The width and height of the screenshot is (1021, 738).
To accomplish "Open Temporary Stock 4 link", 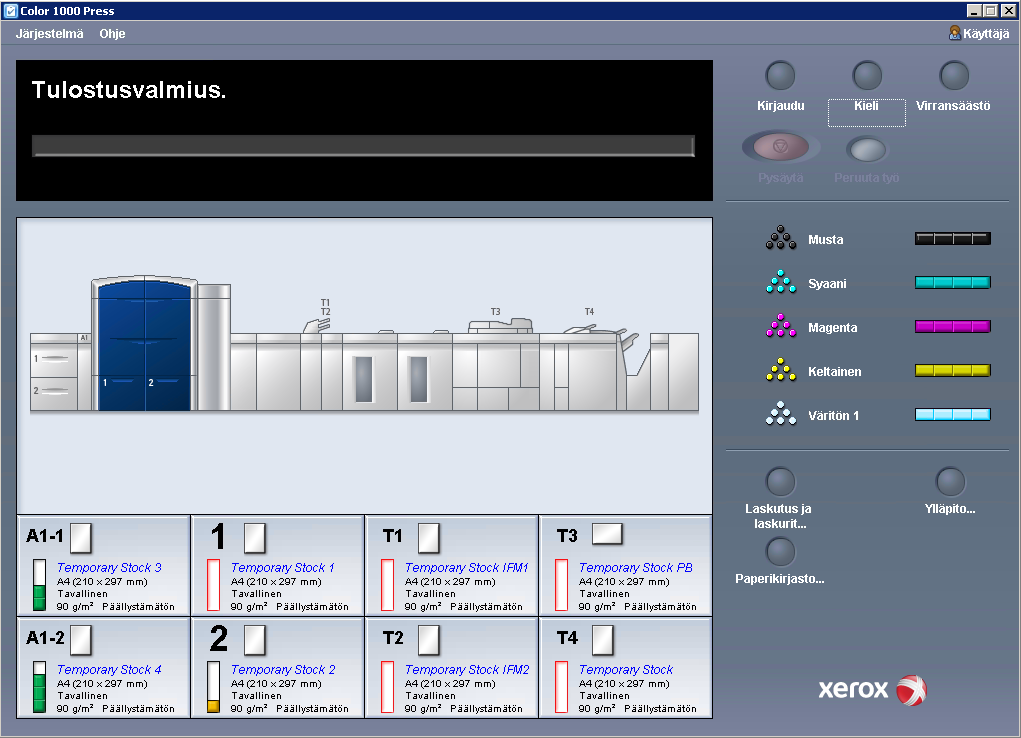I will click(109, 669).
